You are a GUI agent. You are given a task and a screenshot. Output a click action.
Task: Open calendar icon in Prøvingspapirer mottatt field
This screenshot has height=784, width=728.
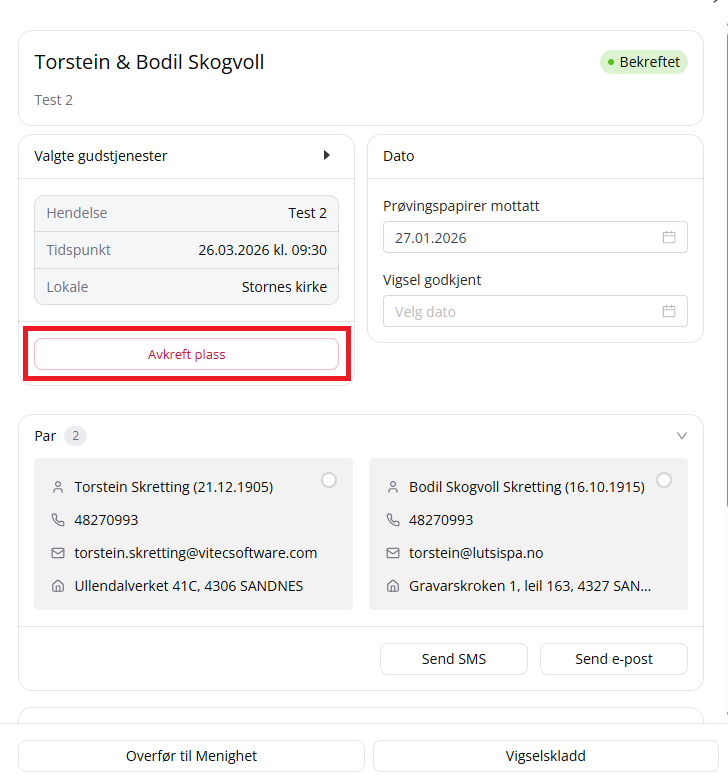pyautogui.click(x=668, y=237)
